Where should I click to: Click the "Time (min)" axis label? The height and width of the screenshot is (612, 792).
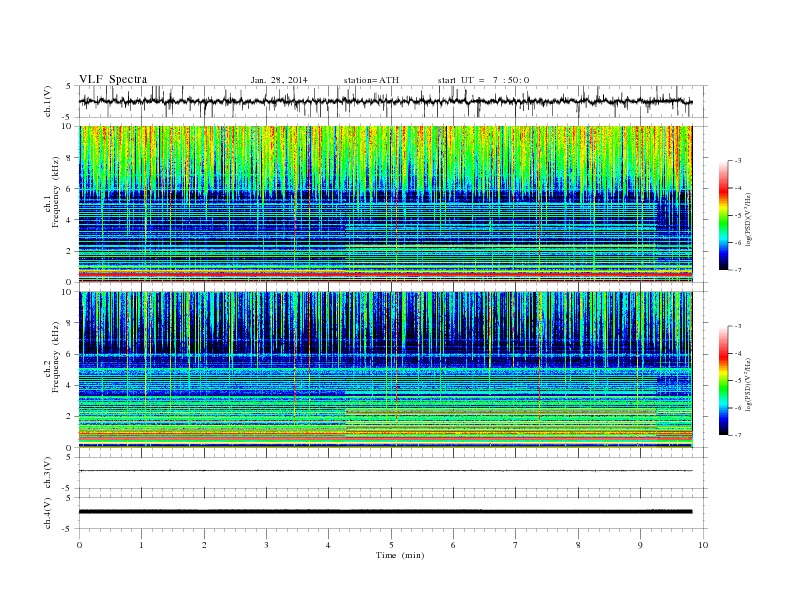[x=400, y=555]
